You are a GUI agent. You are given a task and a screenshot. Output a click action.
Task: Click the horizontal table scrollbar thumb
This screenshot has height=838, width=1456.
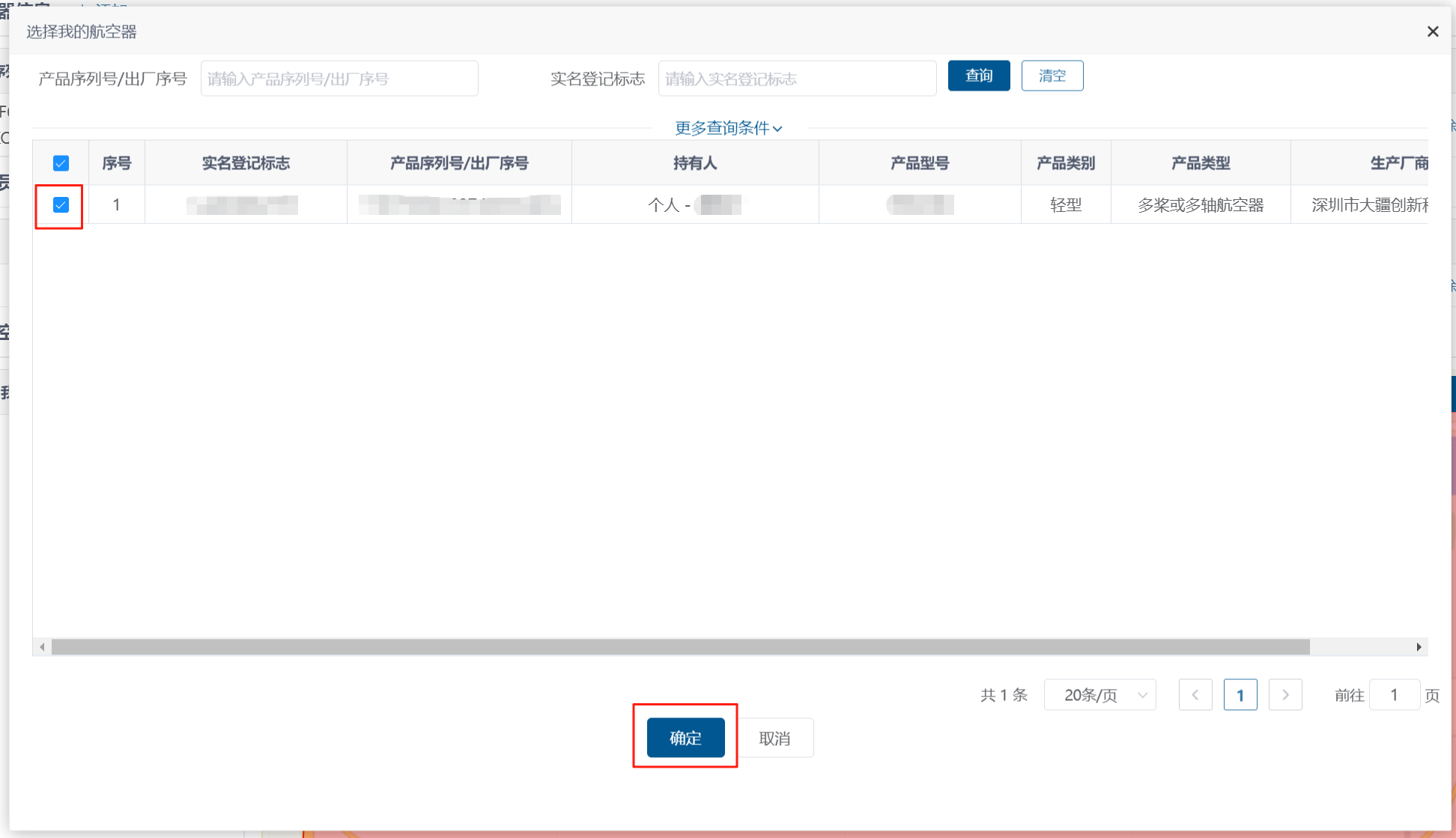pyautogui.click(x=680, y=647)
